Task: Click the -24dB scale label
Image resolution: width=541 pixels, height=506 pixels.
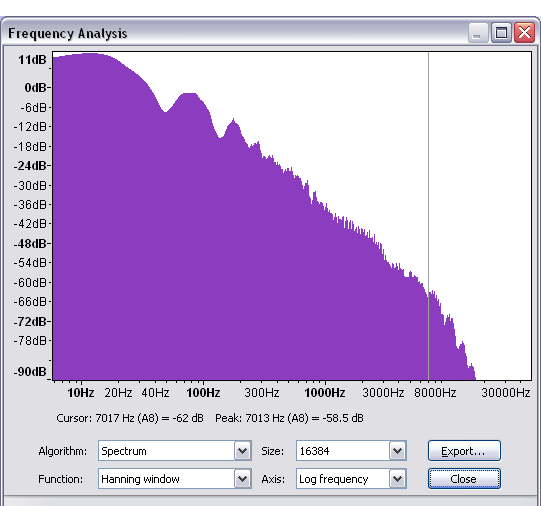Action: click(x=30, y=166)
